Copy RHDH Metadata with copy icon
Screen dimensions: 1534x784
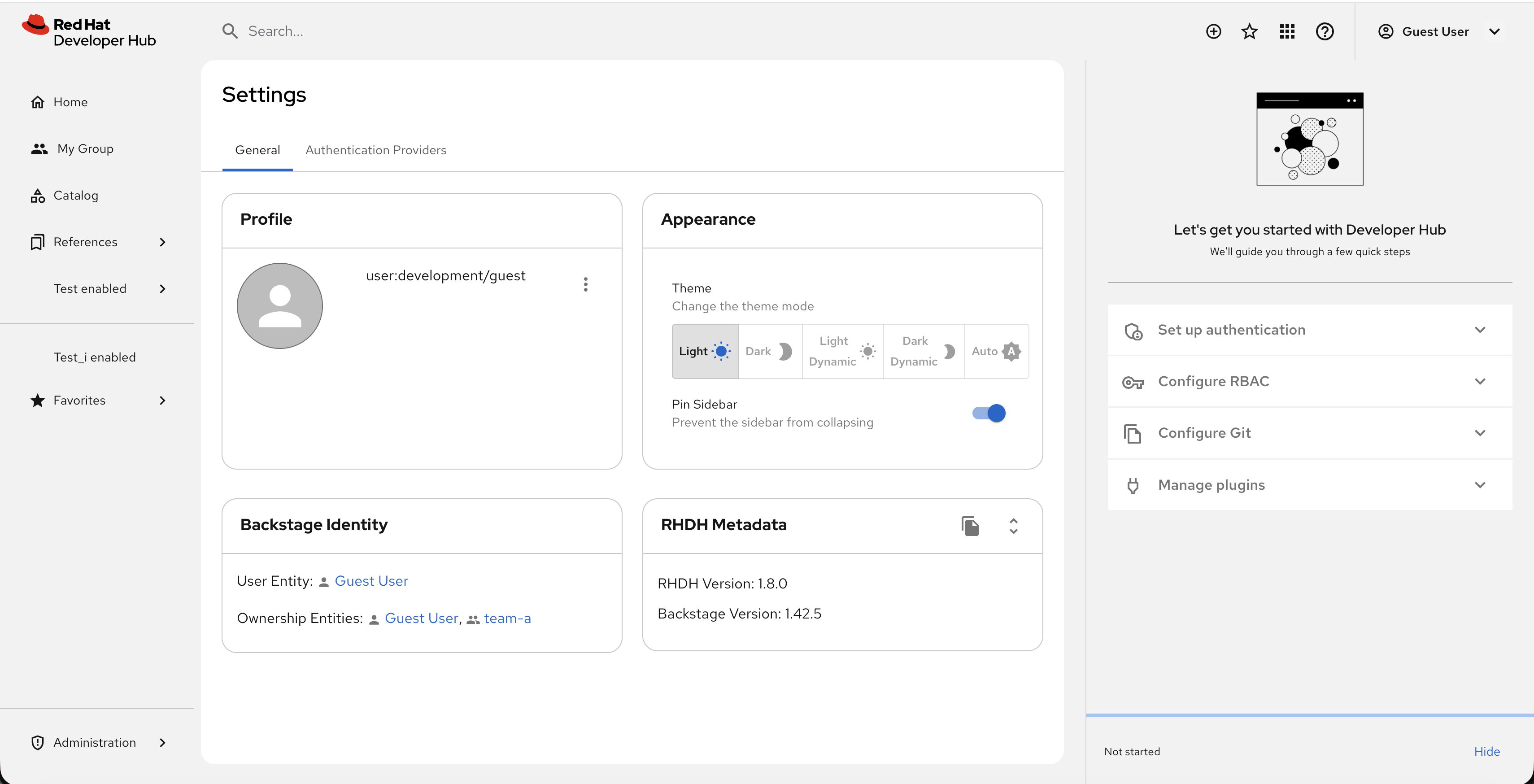[970, 526]
